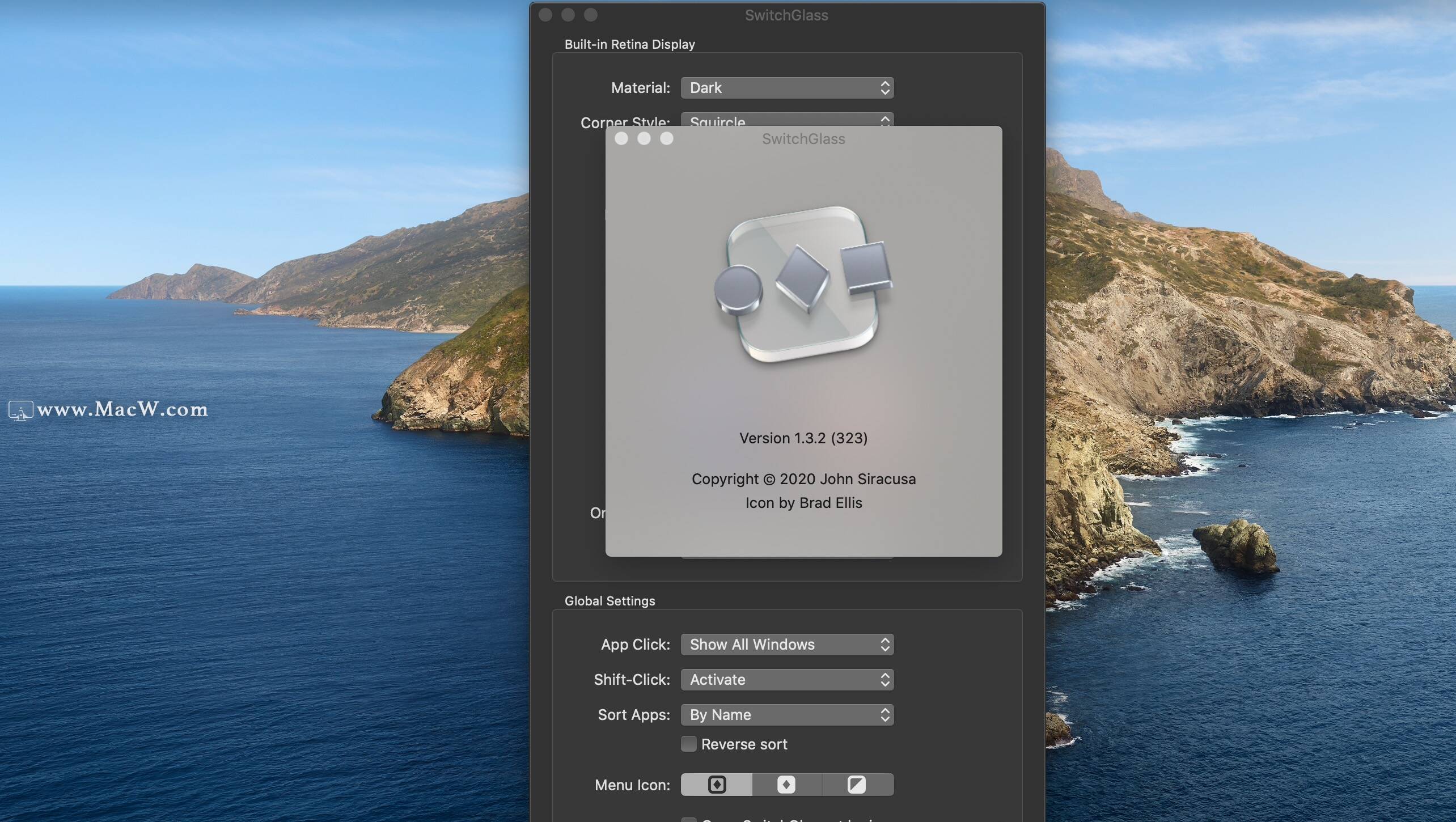Select the outlined diamond menu icon option

tap(717, 785)
